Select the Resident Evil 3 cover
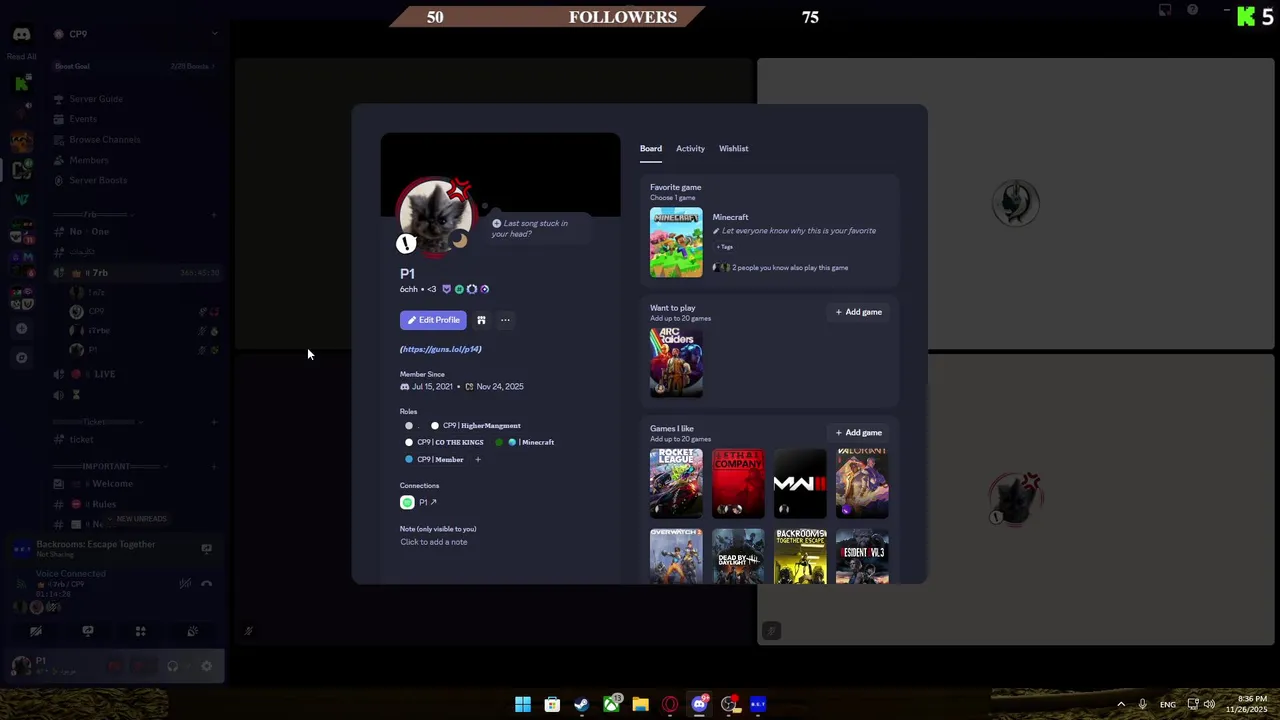 862,556
